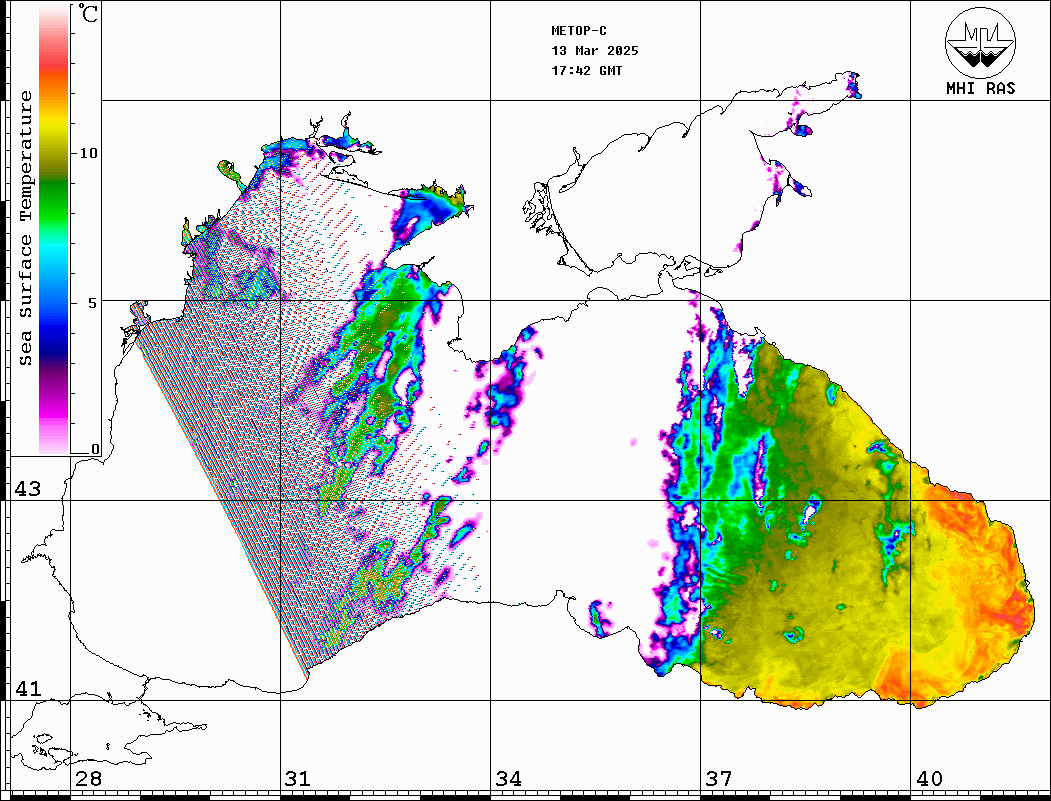Image resolution: width=1051 pixels, height=801 pixels.
Task: Select the METOP-C satellite label
Action: pyautogui.click(x=579, y=31)
